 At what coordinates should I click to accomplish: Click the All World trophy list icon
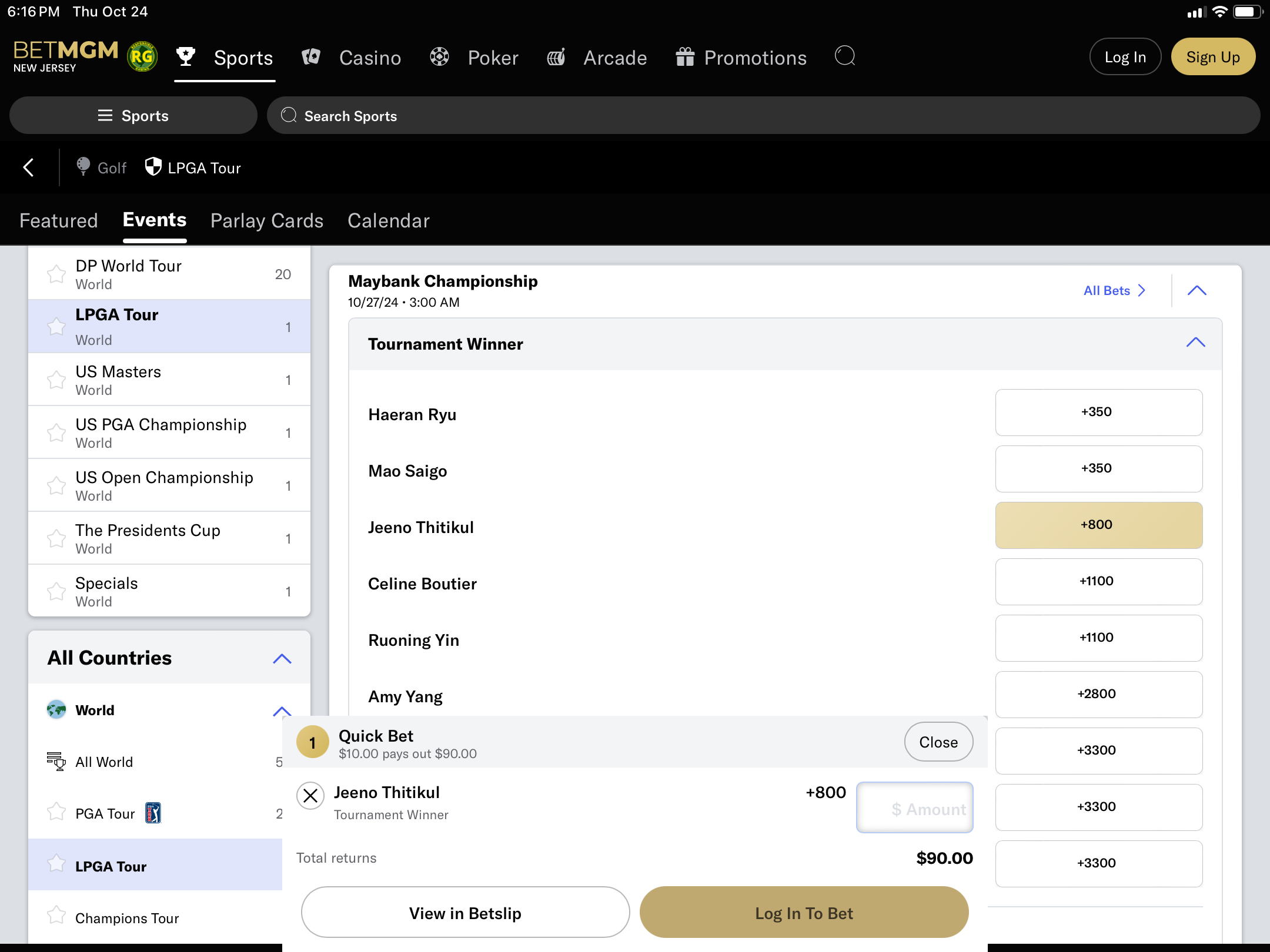(56, 761)
